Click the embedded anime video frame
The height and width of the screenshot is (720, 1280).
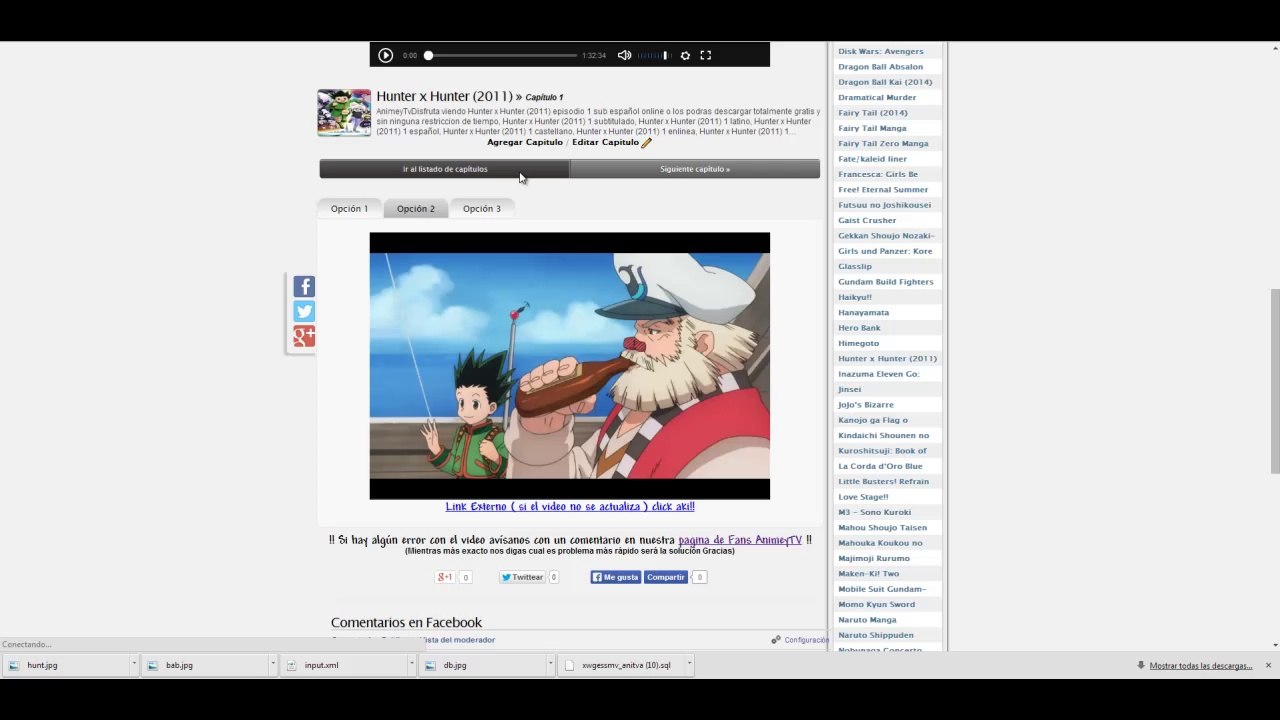coord(570,366)
